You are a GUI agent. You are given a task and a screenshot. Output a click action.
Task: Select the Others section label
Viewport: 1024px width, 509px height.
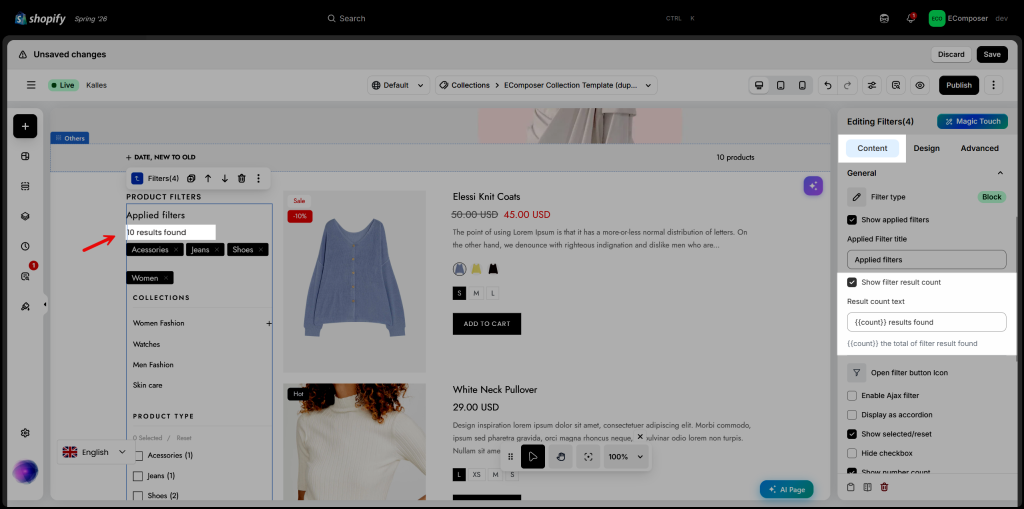coord(69,138)
